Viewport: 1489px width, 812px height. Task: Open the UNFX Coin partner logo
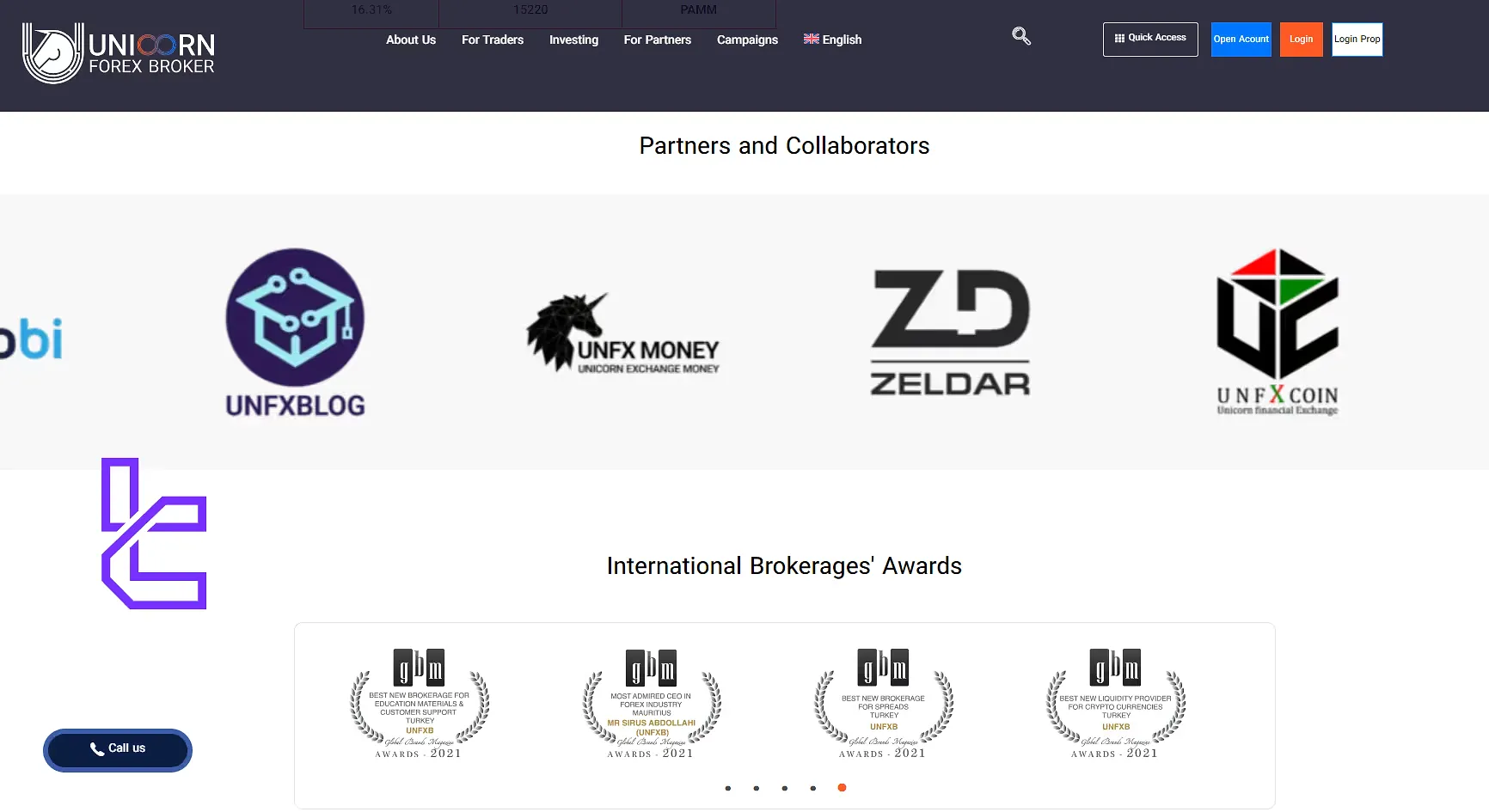[1278, 333]
